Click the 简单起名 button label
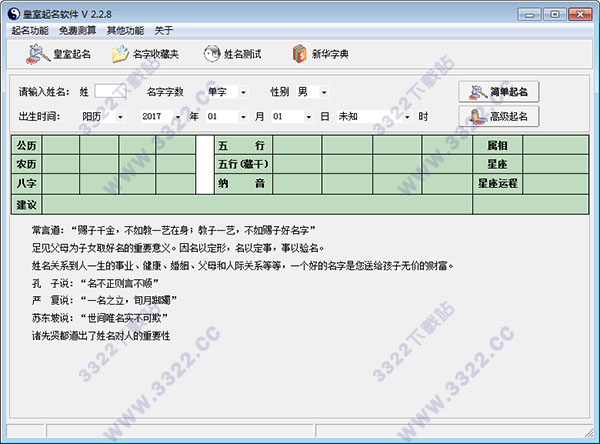600x444 pixels. tap(509, 92)
